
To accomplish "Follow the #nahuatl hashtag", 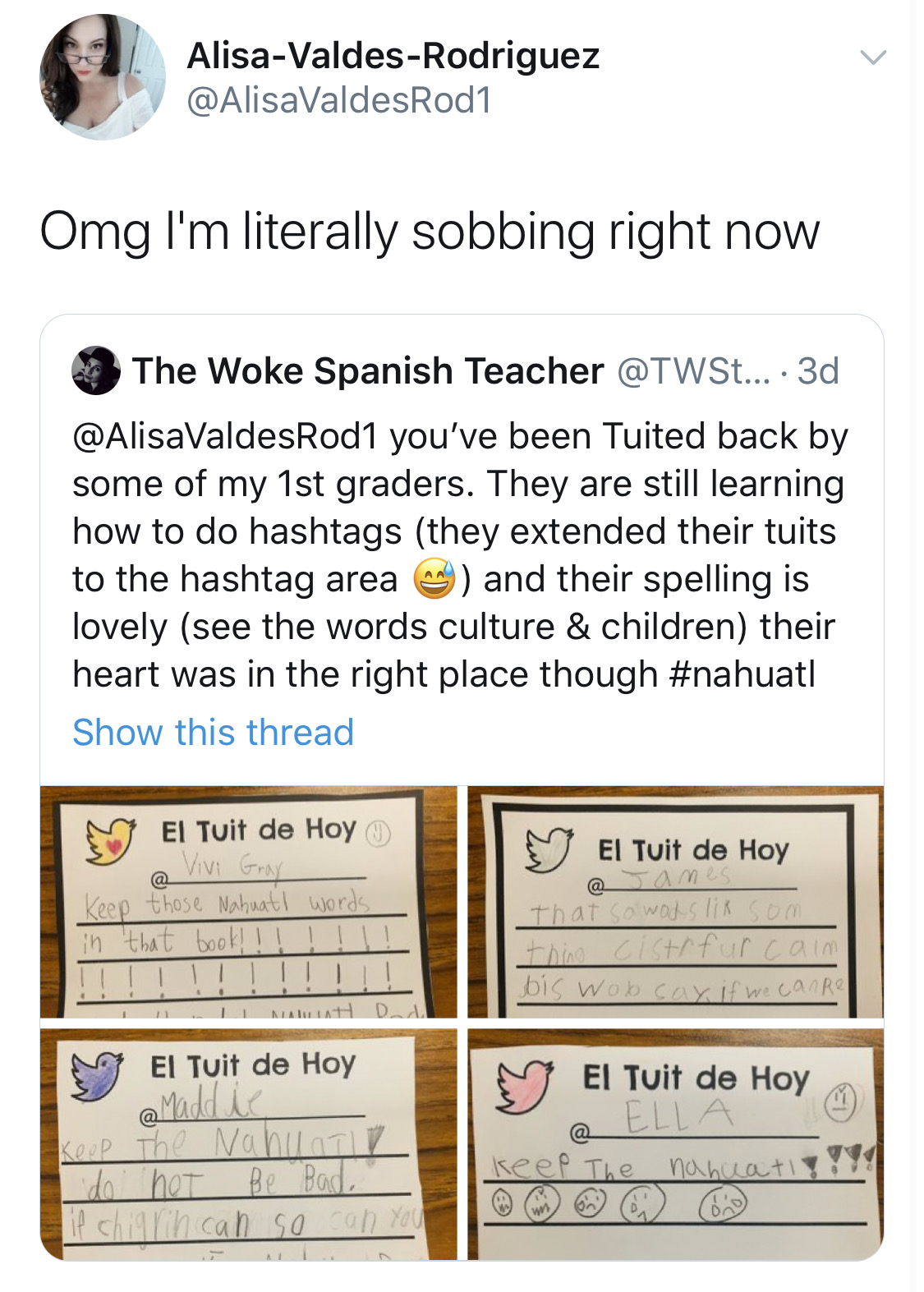I will point(742,674).
